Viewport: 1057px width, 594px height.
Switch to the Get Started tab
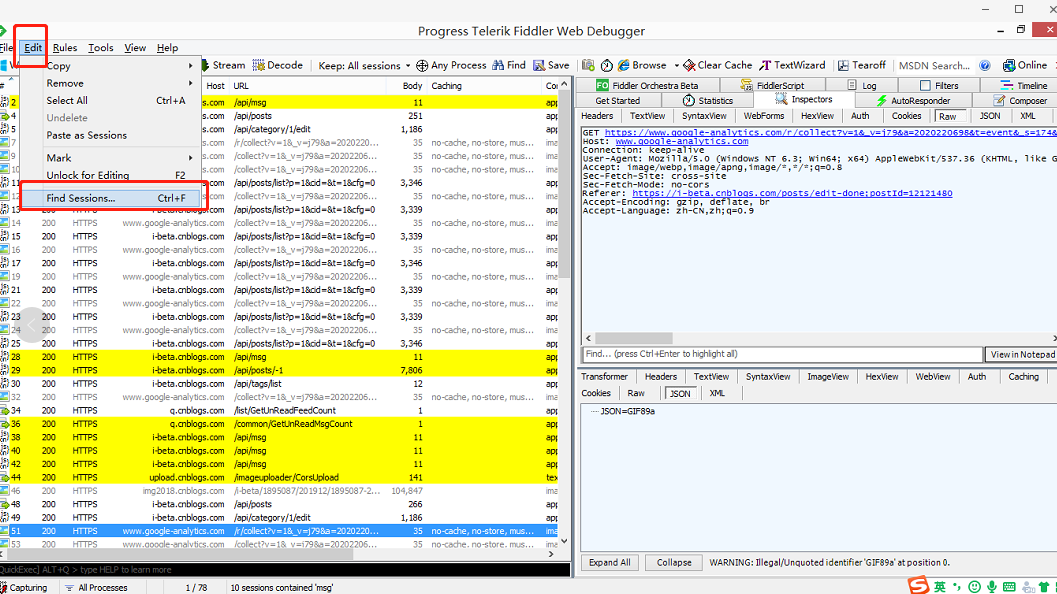click(617, 100)
